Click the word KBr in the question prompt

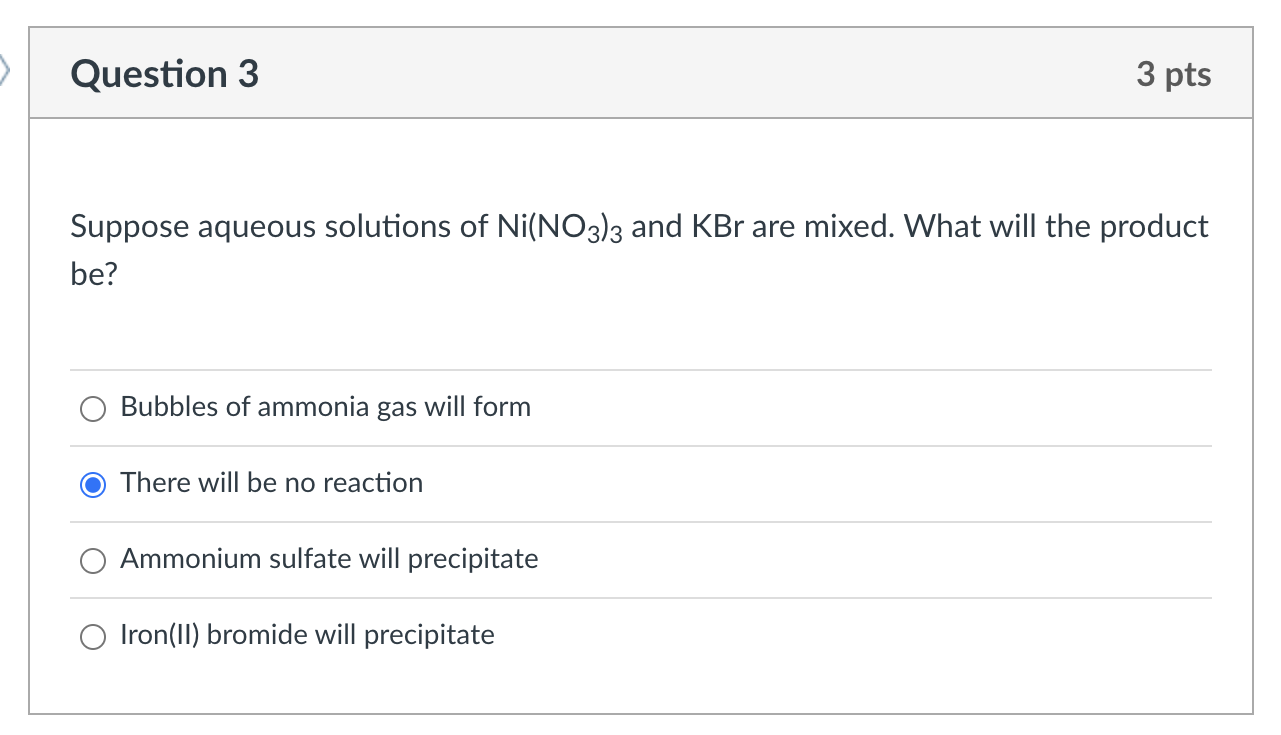[x=717, y=227]
